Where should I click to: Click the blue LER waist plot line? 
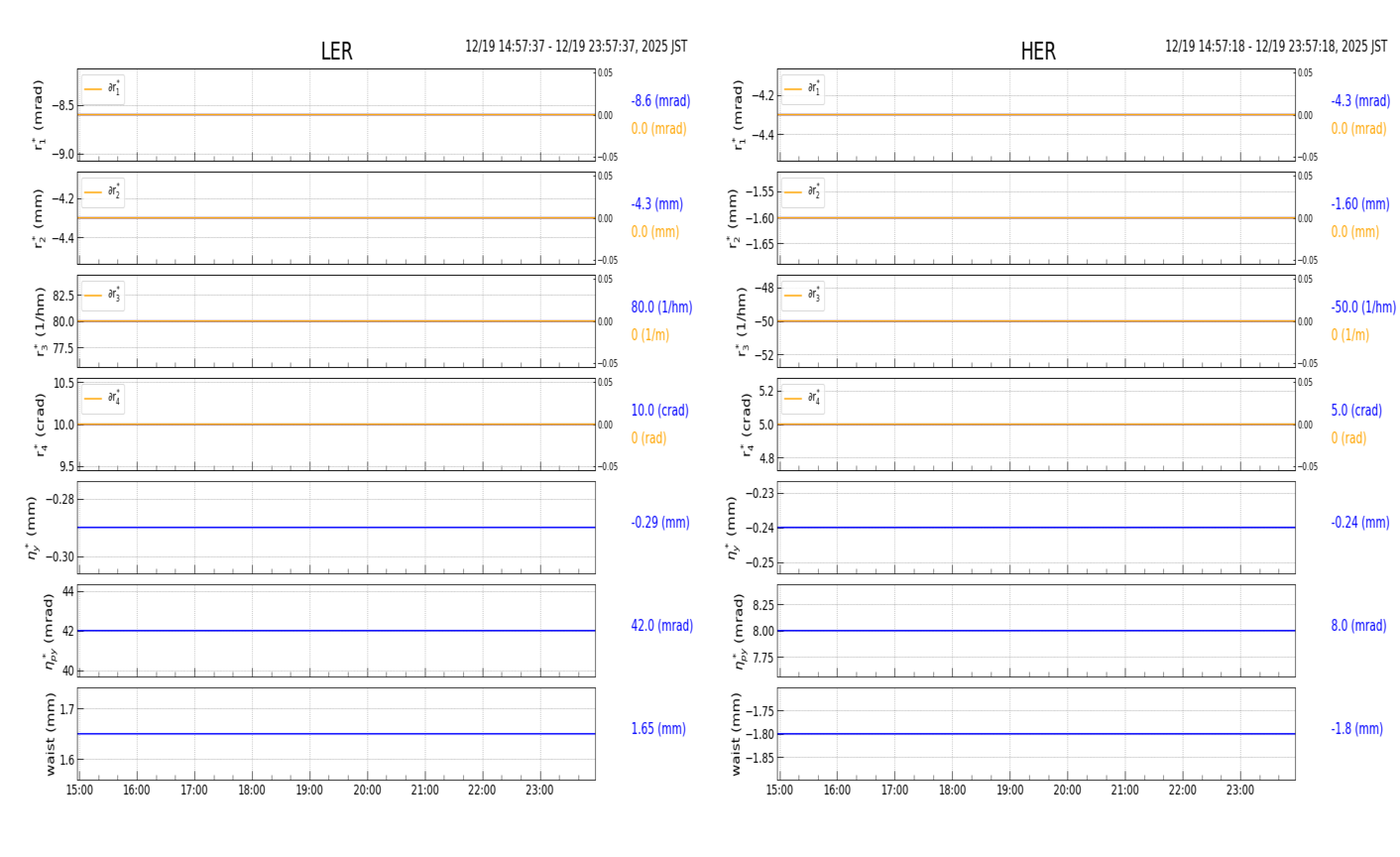(x=336, y=734)
